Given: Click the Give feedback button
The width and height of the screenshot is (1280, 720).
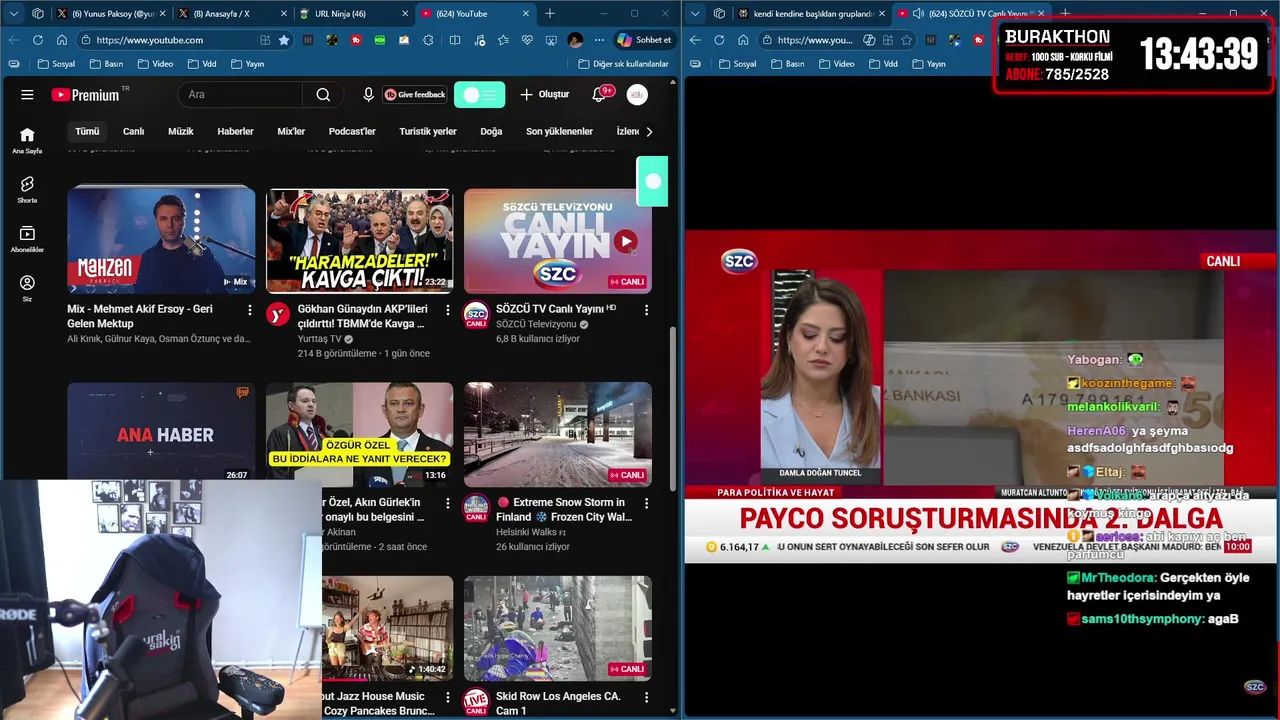Looking at the screenshot, I should [415, 95].
